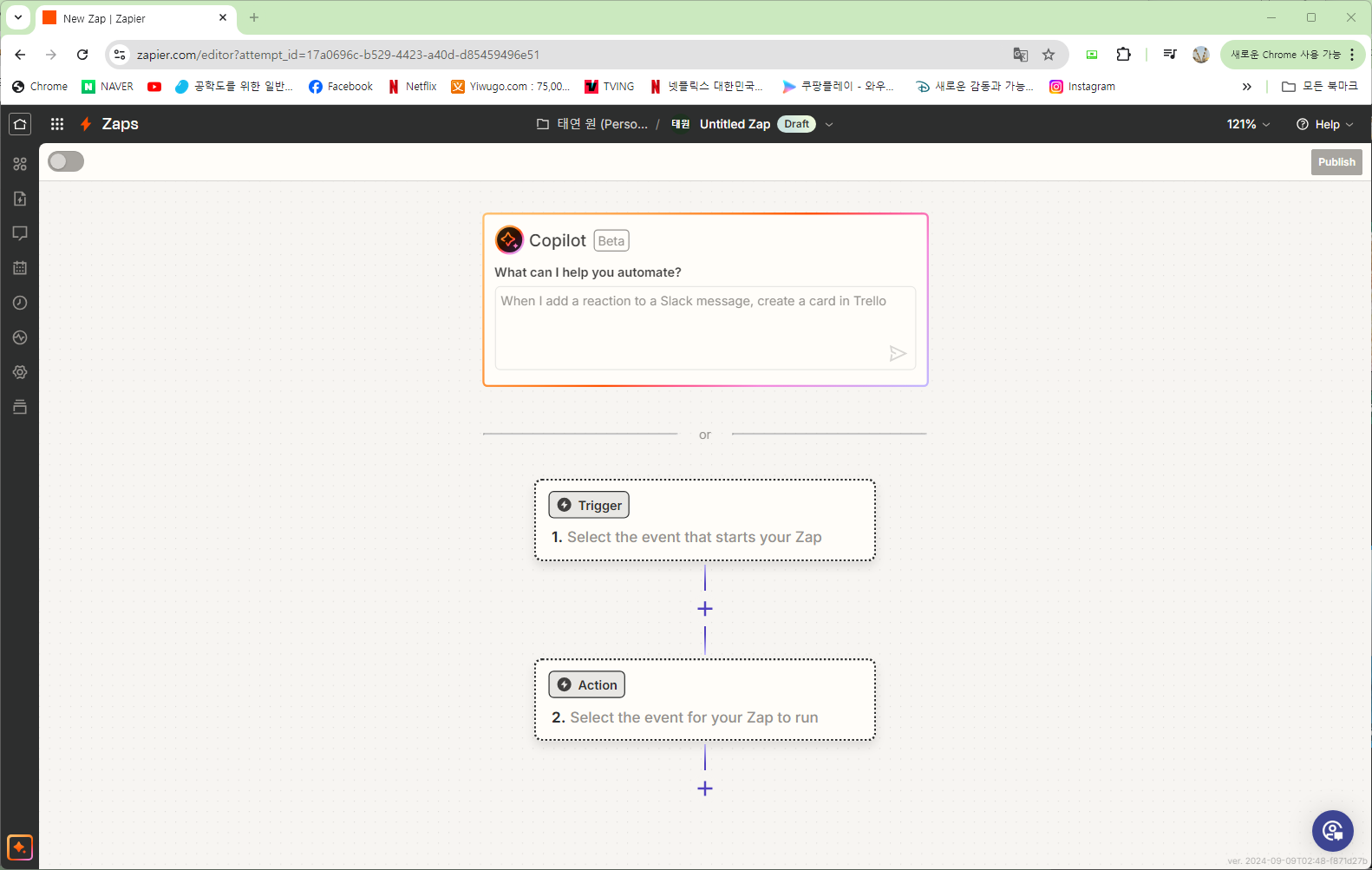Open the Help dropdown

click(x=1324, y=124)
